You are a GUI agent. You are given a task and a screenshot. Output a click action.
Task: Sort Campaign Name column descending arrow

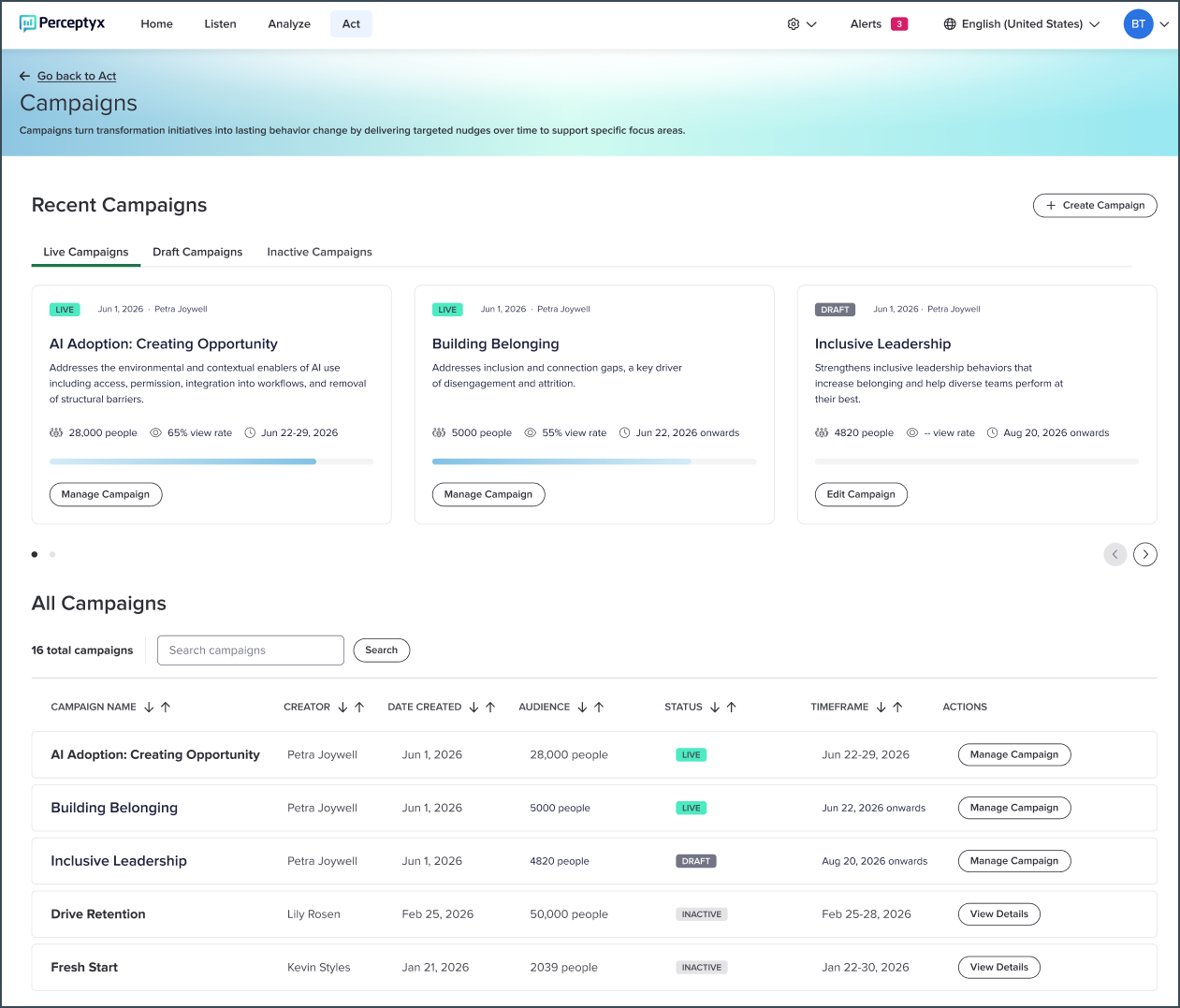click(x=149, y=708)
